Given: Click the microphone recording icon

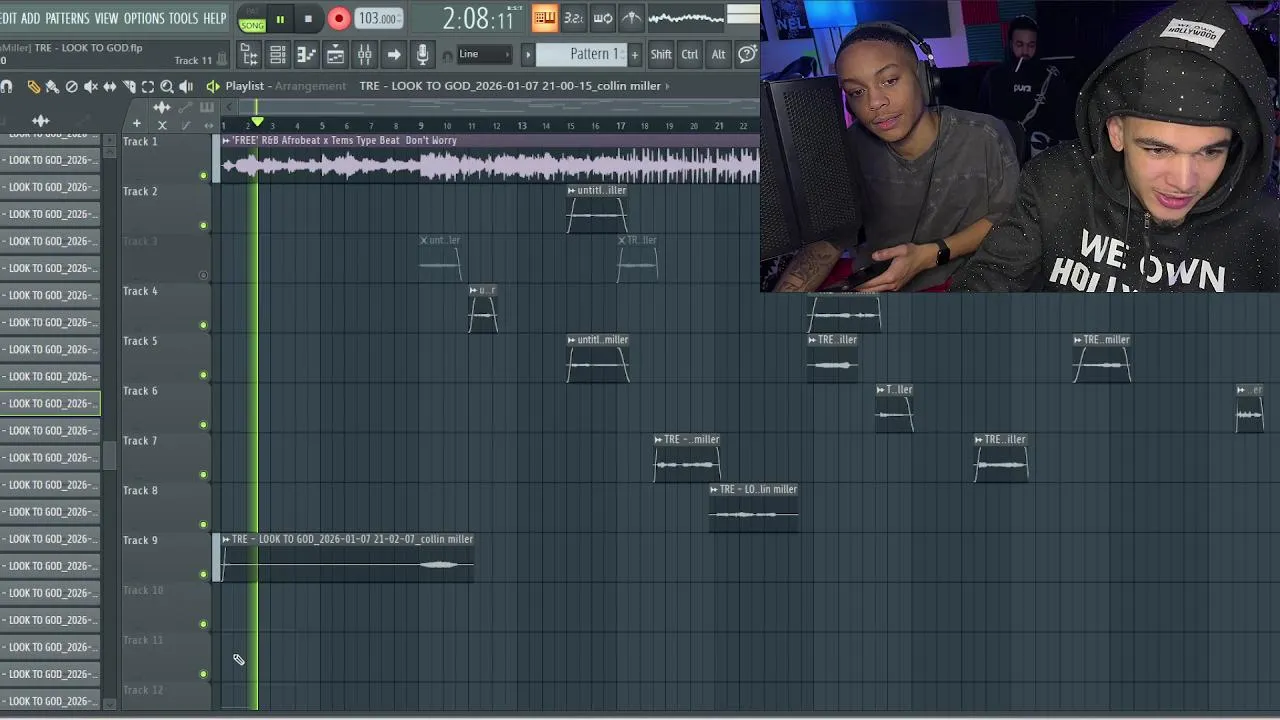Looking at the screenshot, I should click(422, 54).
